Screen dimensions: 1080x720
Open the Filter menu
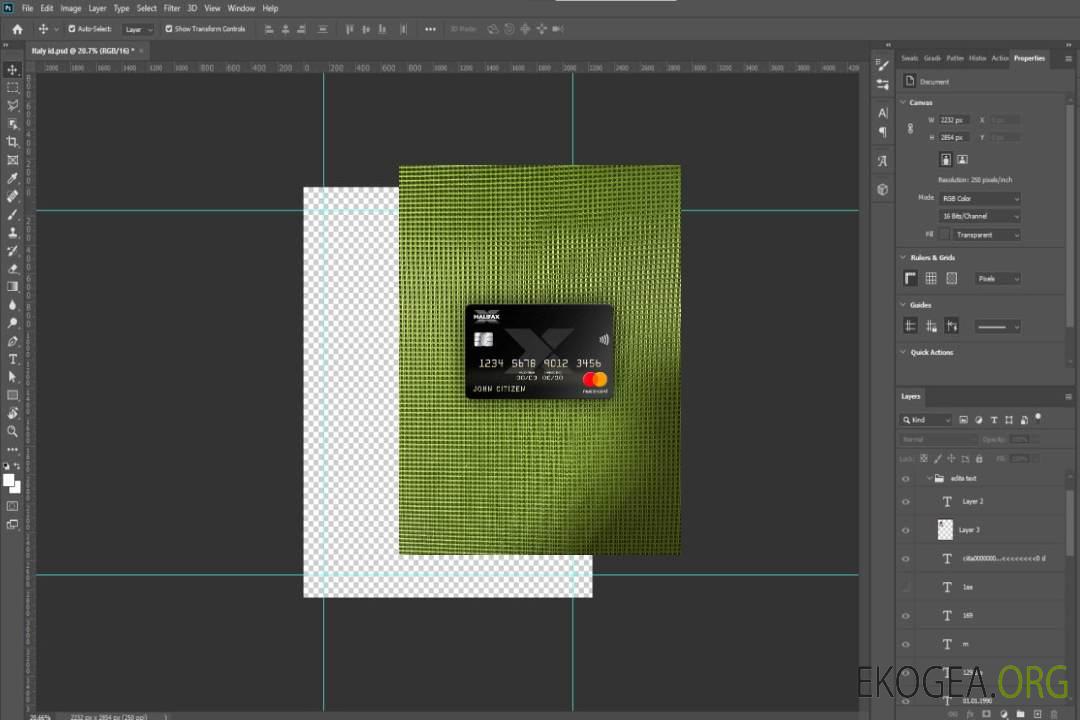point(172,8)
